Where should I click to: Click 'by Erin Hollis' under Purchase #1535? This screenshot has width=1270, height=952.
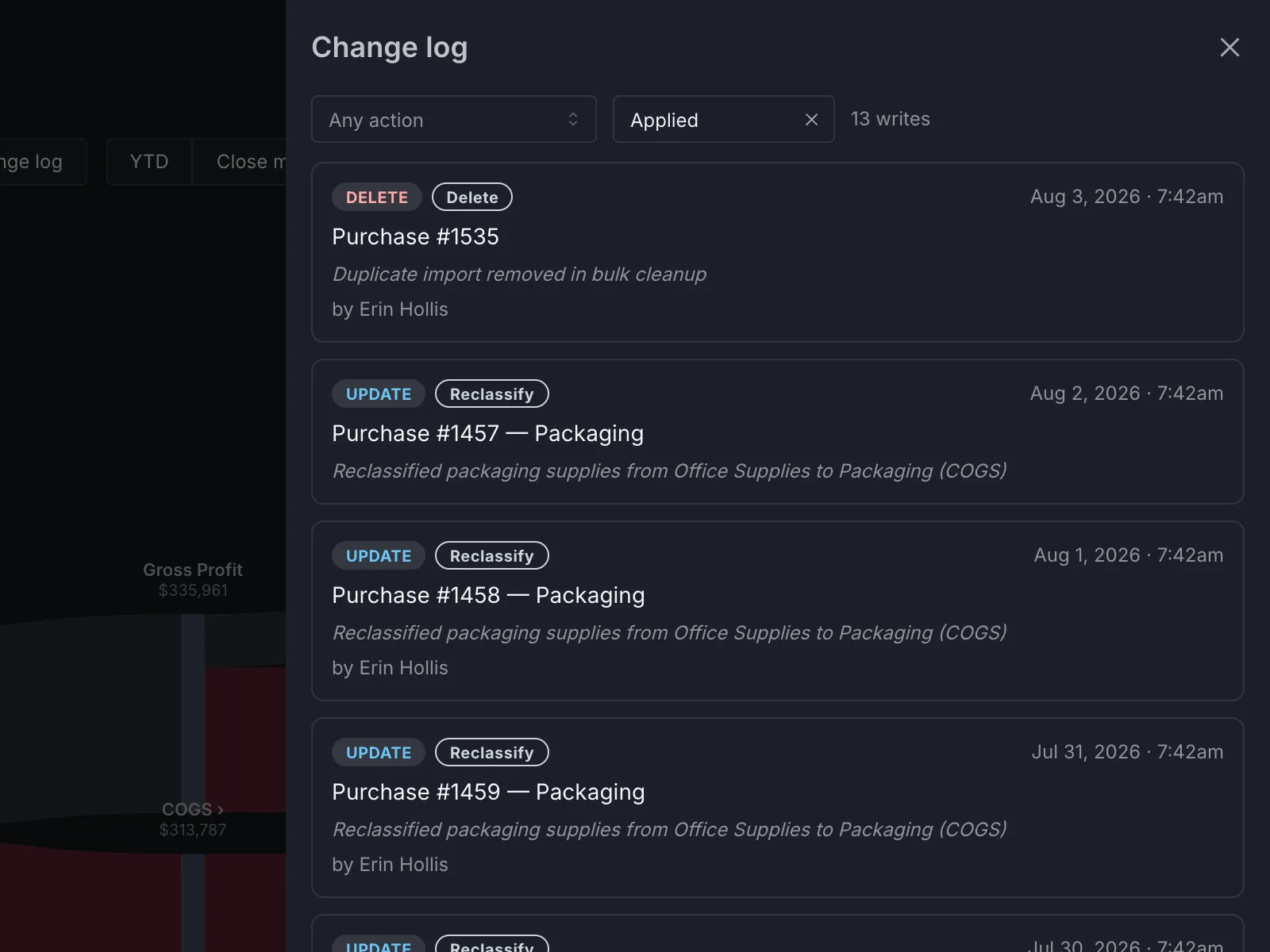[390, 309]
